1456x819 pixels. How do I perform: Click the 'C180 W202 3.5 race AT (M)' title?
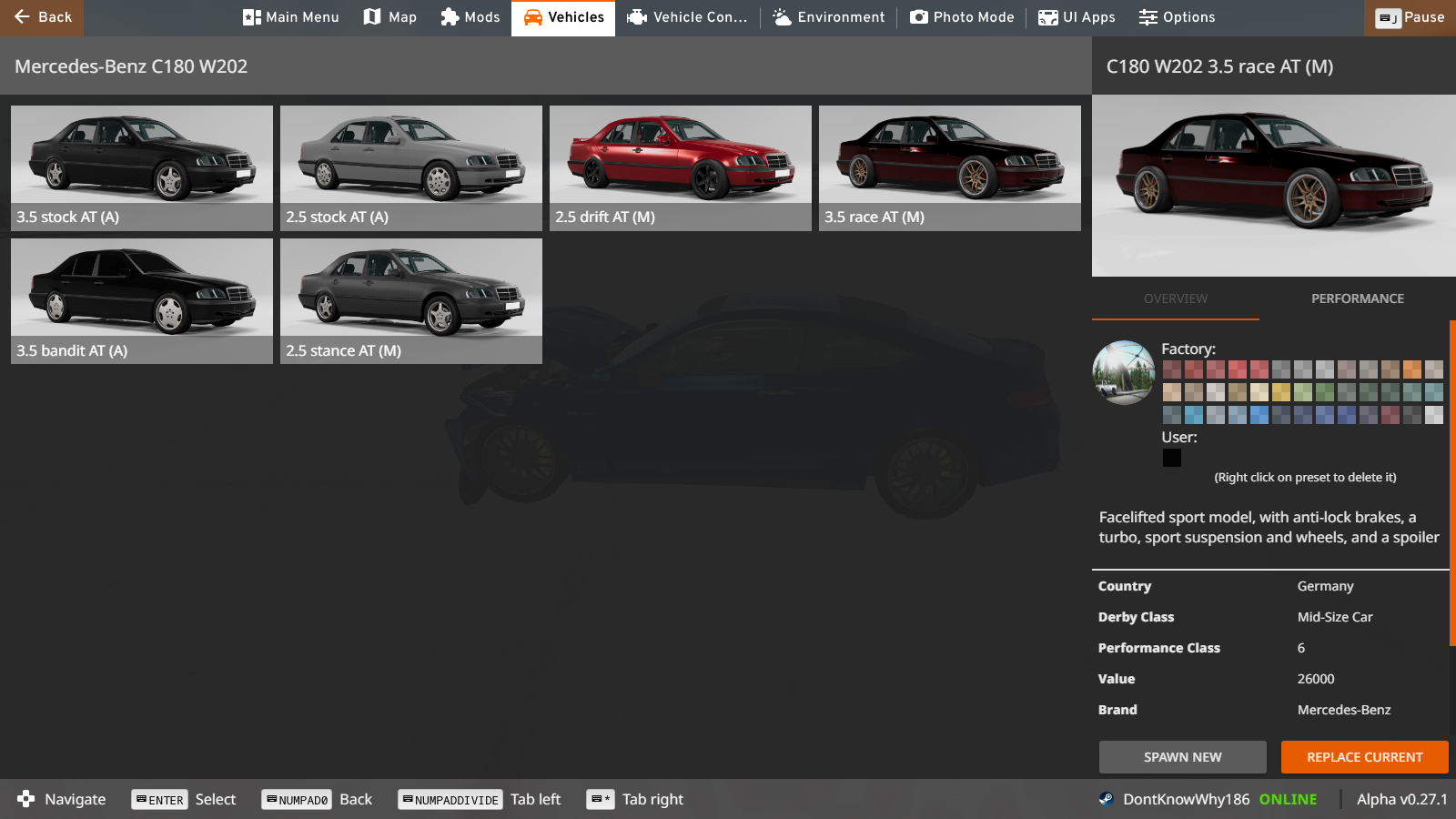click(x=1219, y=66)
